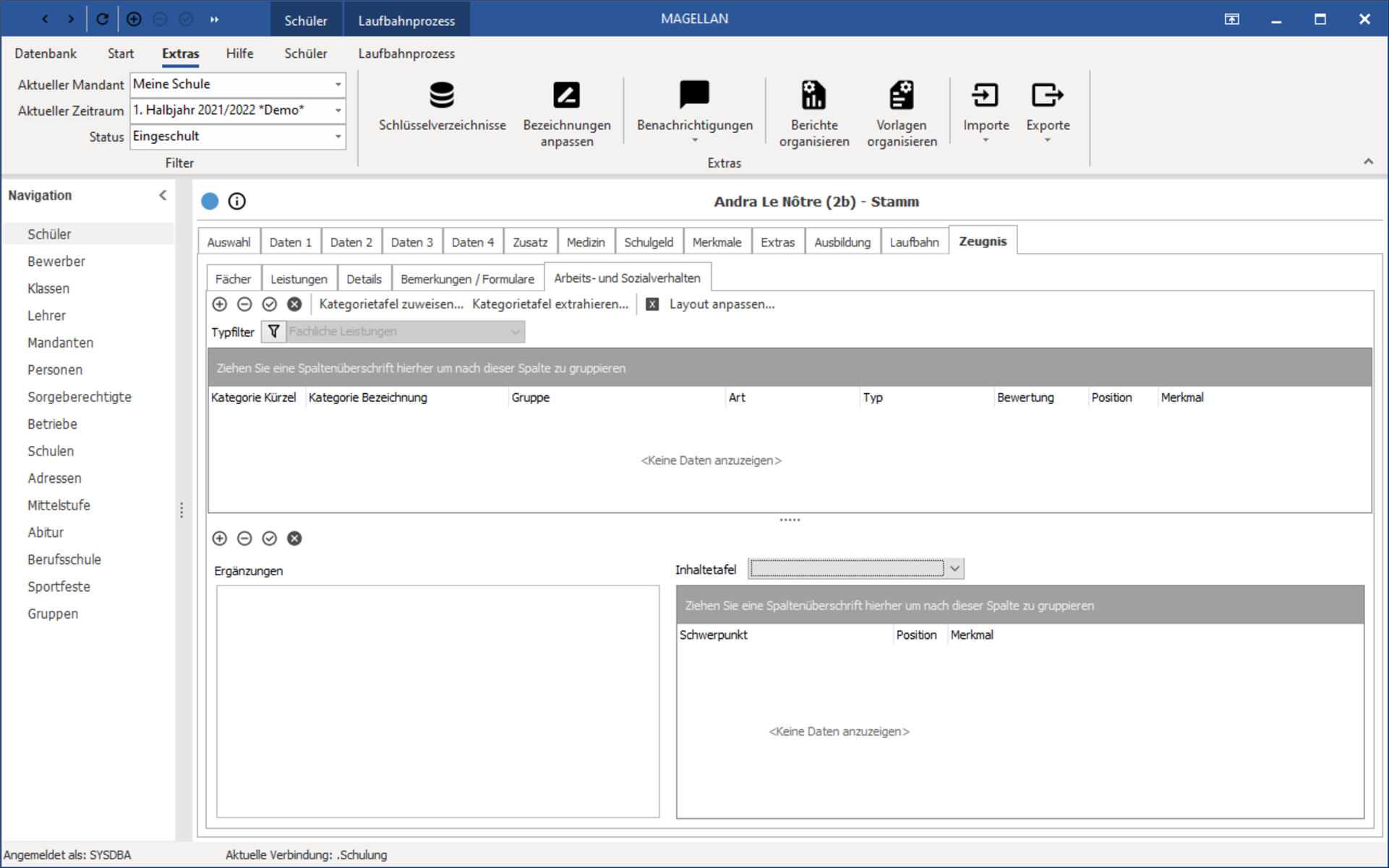
Task: Remove entry with lower minus circle icon
Action: pyautogui.click(x=244, y=538)
